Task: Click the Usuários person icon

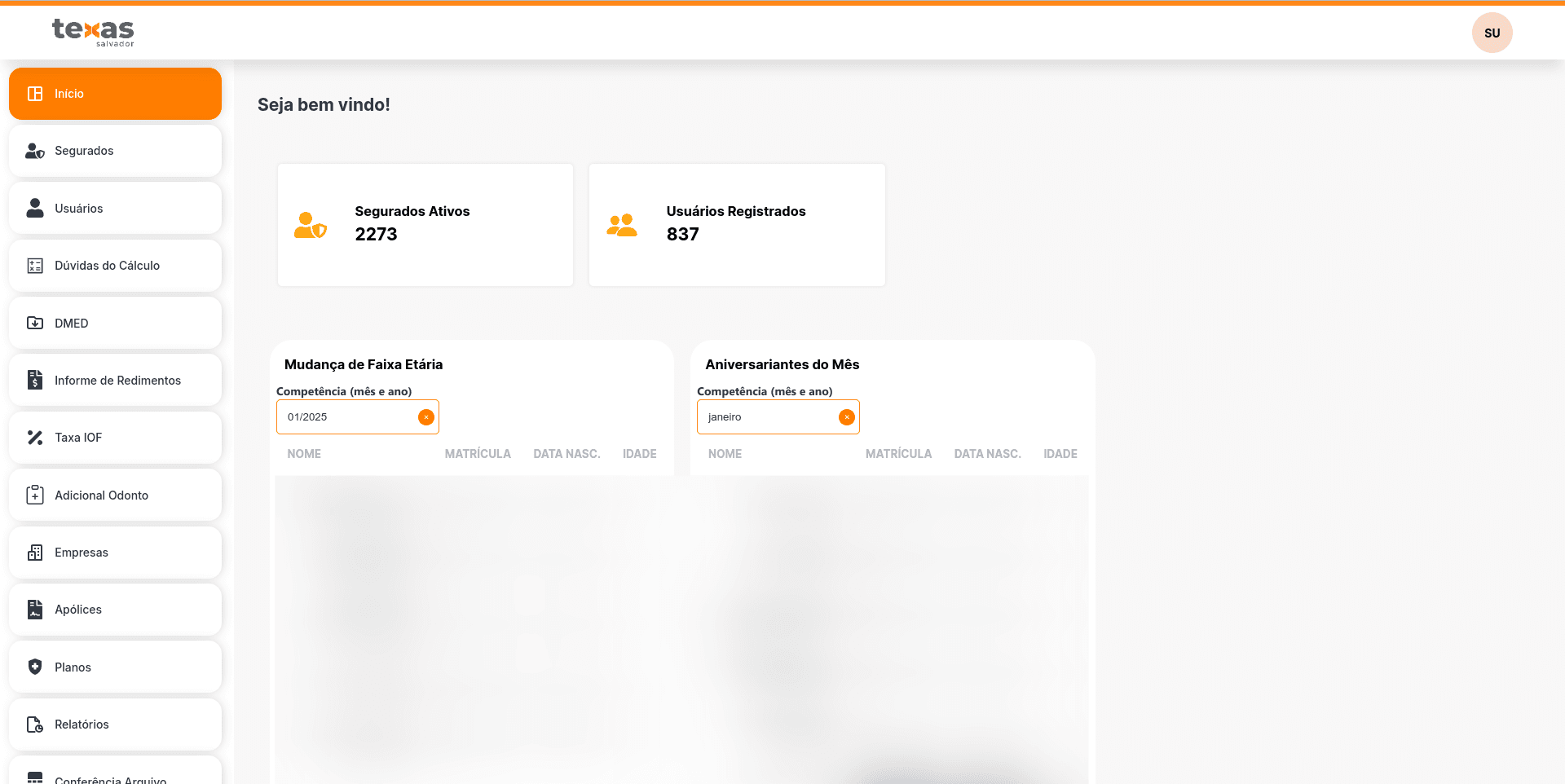Action: pyautogui.click(x=35, y=209)
